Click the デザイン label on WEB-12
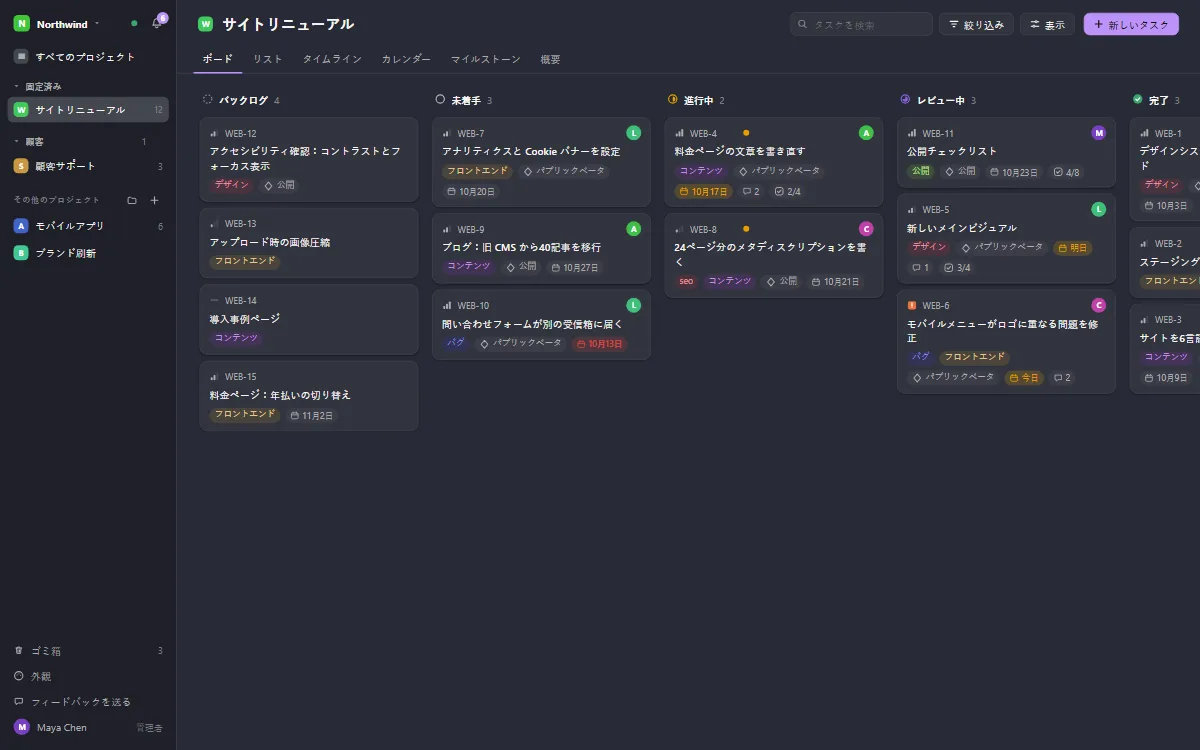Screen dimensions: 1200x750 pos(232,185)
